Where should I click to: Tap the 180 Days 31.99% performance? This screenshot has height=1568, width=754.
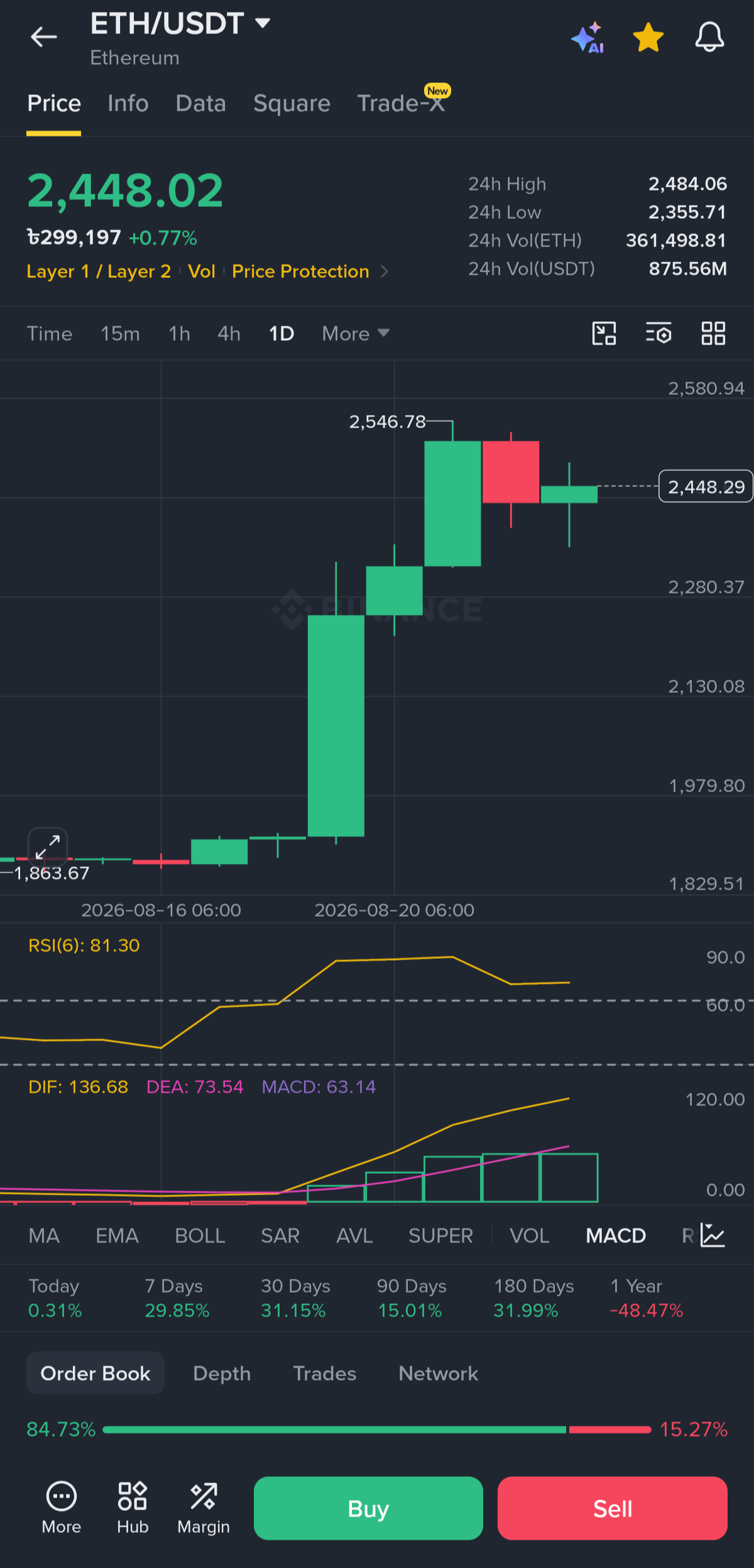[533, 1298]
